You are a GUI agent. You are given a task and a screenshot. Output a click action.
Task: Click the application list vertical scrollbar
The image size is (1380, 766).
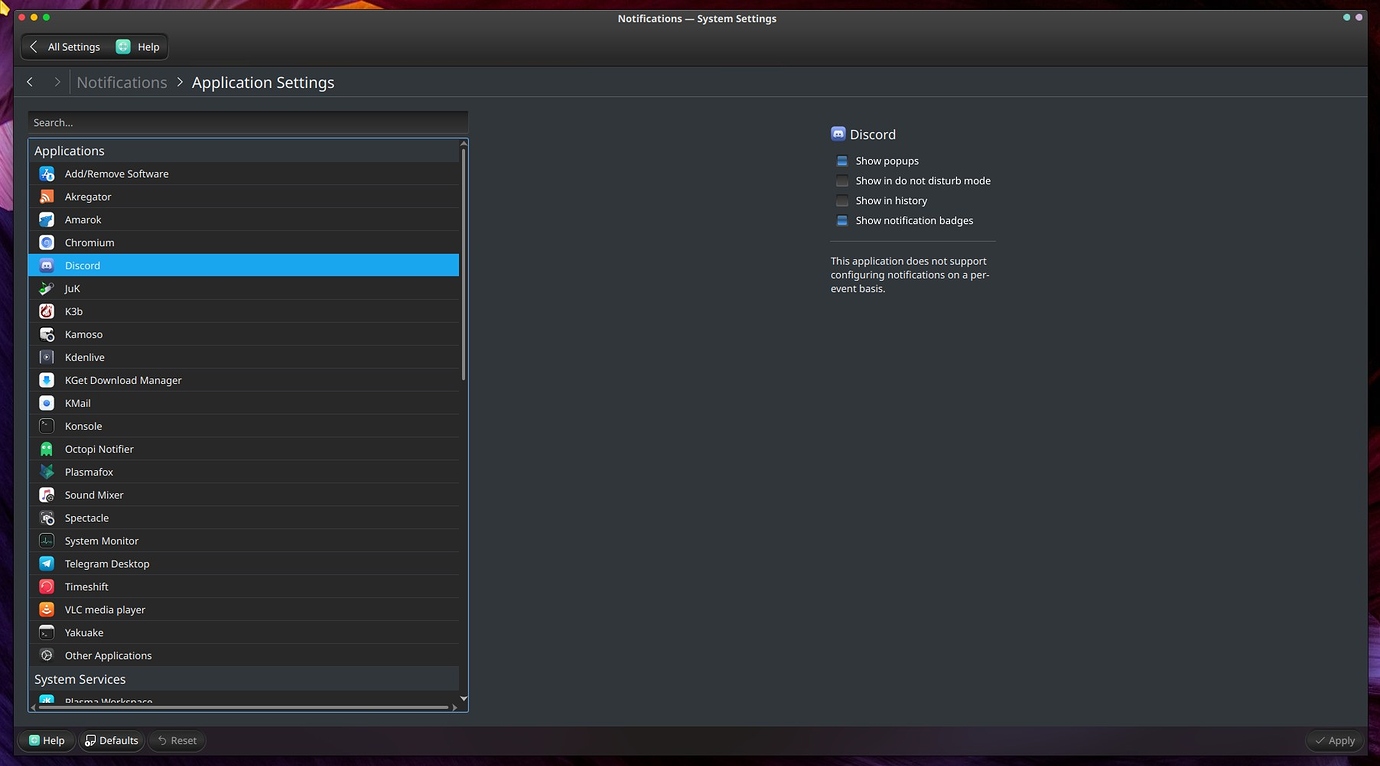point(463,265)
